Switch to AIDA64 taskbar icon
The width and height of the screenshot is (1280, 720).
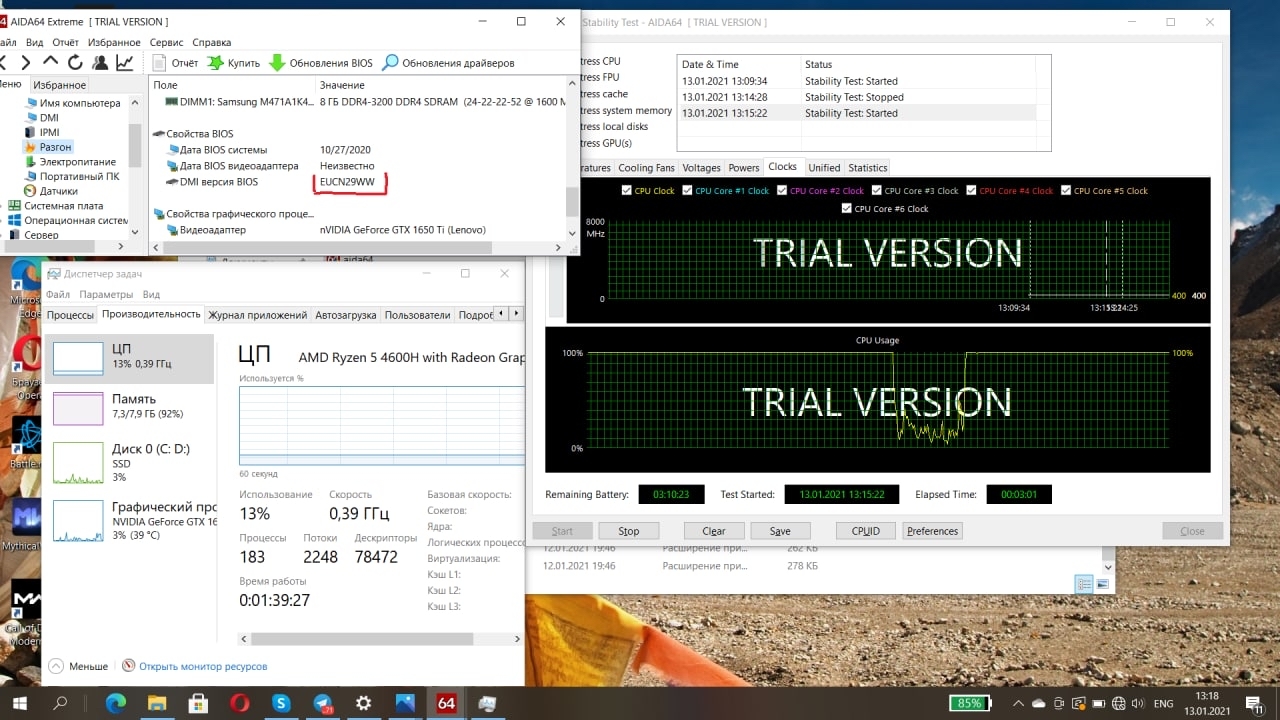point(446,703)
